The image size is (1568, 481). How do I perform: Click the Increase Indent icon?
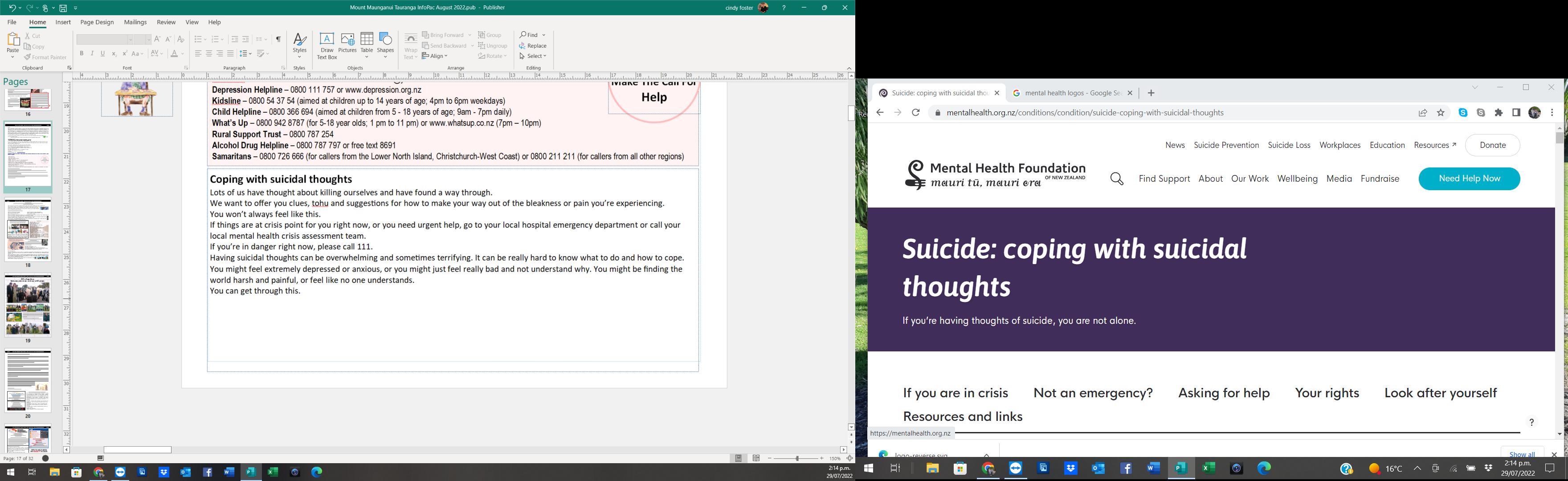[x=246, y=40]
